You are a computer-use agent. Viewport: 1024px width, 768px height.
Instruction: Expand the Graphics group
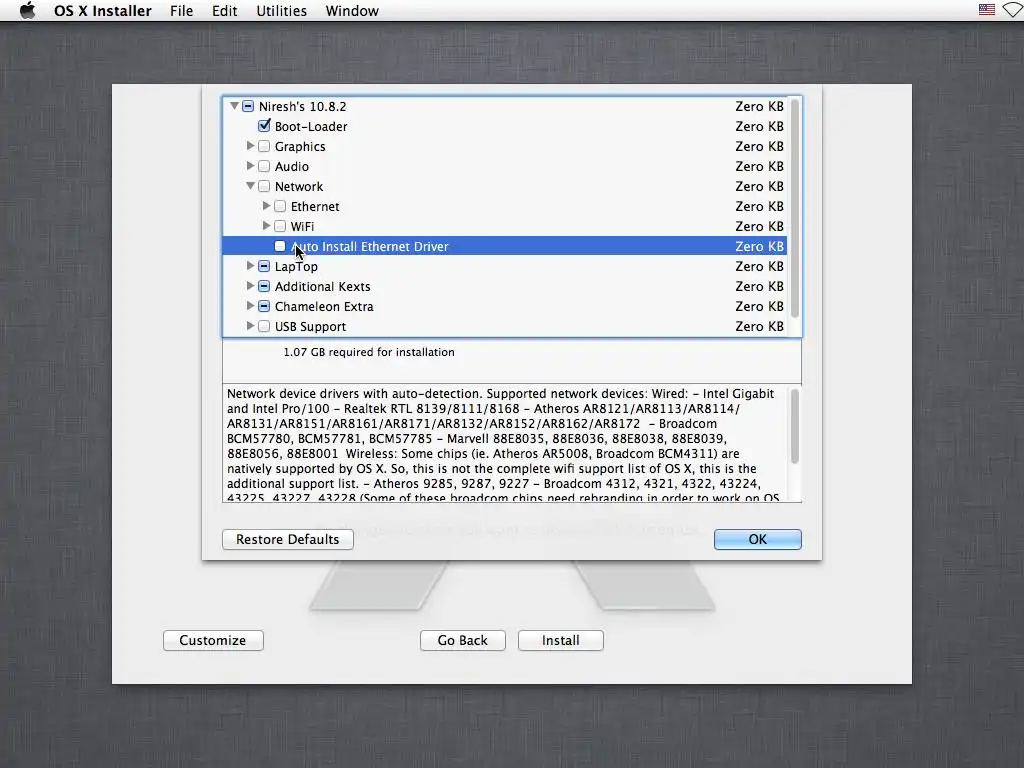click(250, 146)
